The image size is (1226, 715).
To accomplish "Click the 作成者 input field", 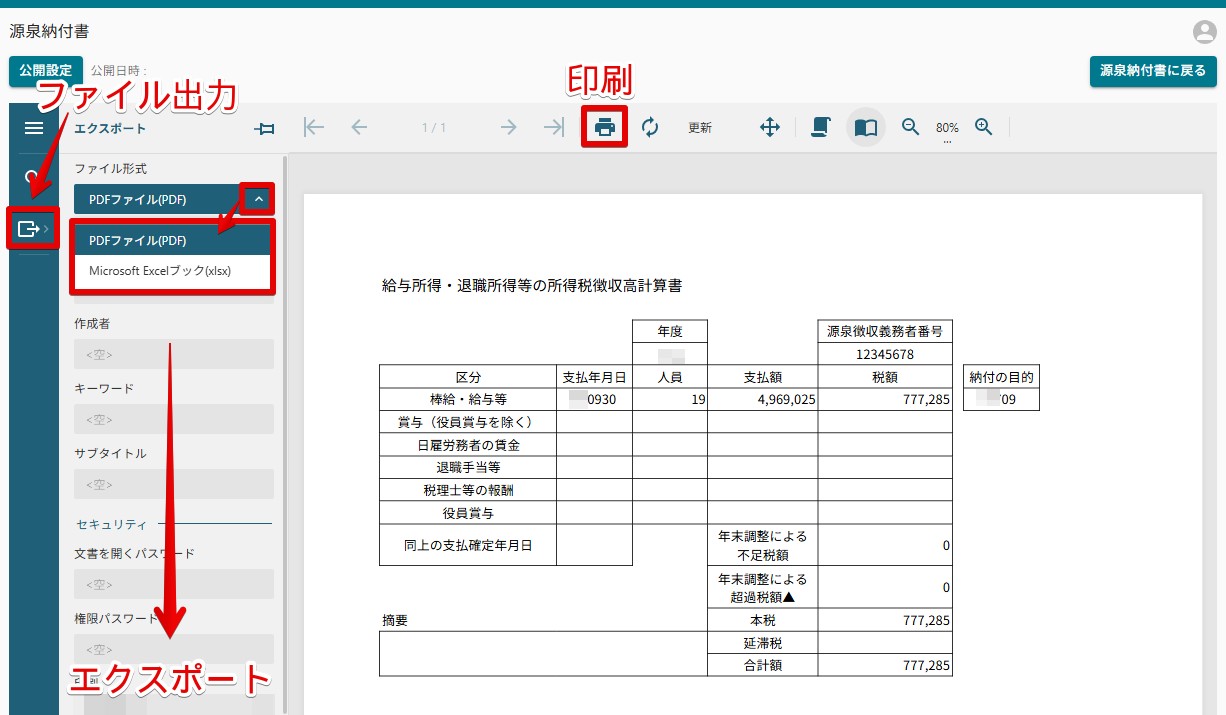I will click(x=174, y=354).
